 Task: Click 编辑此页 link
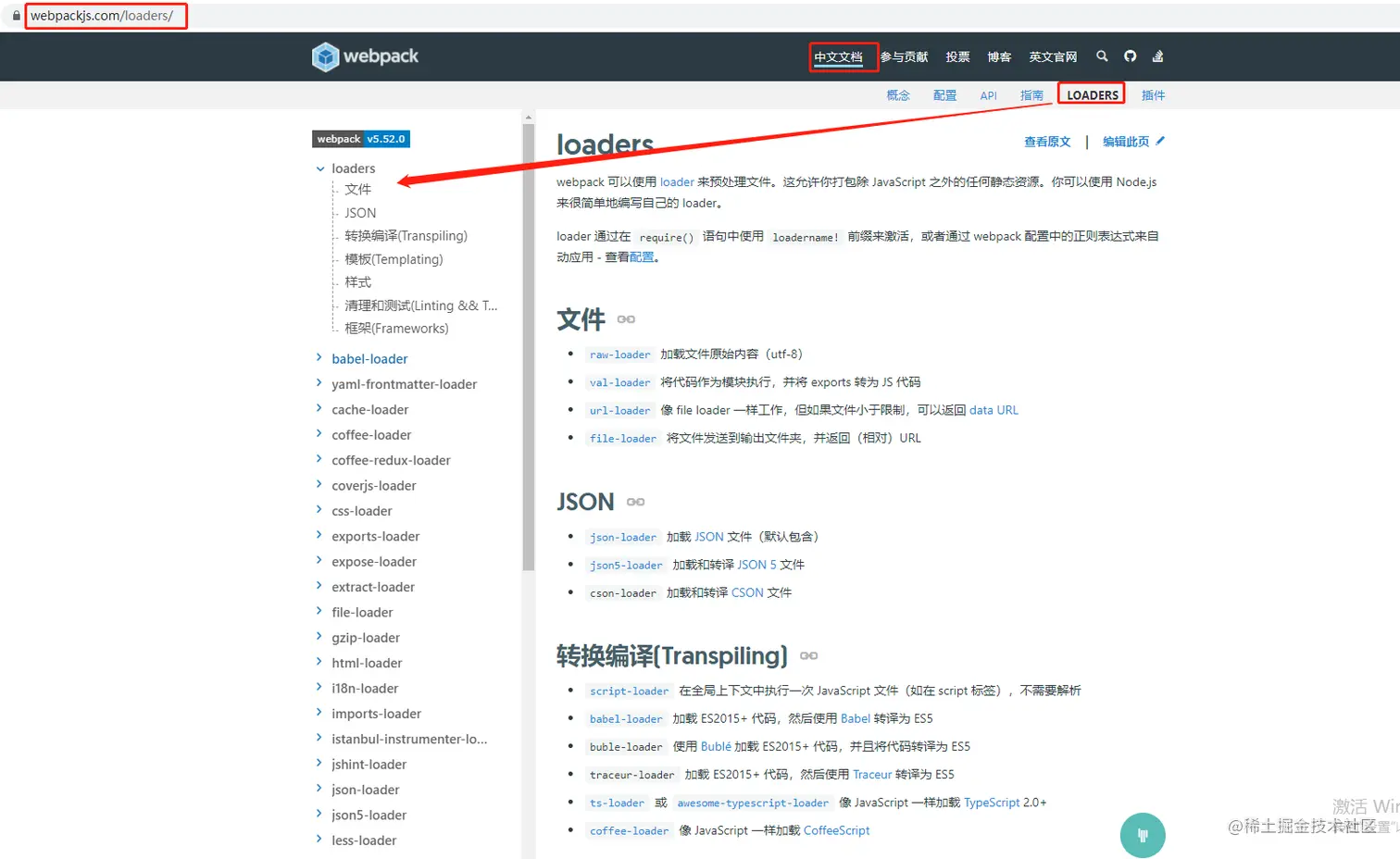point(1126,142)
